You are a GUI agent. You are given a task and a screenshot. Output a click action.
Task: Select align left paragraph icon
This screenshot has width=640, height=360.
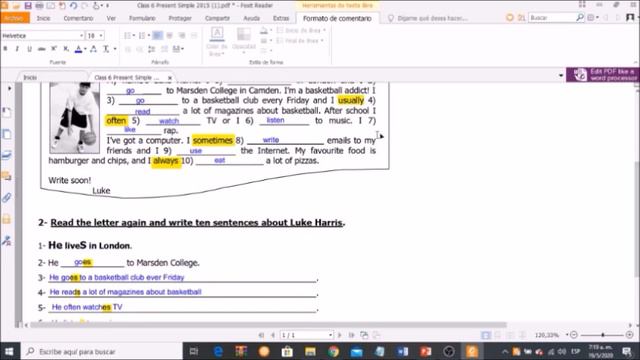pyautogui.click(x=157, y=36)
